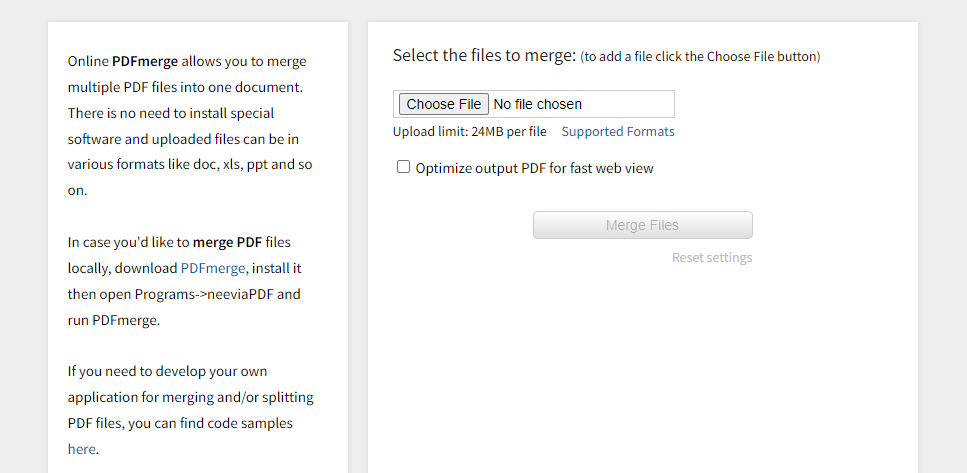Click the bold "merge PDF" text
Viewport: 967px width, 473px height.
(227, 242)
